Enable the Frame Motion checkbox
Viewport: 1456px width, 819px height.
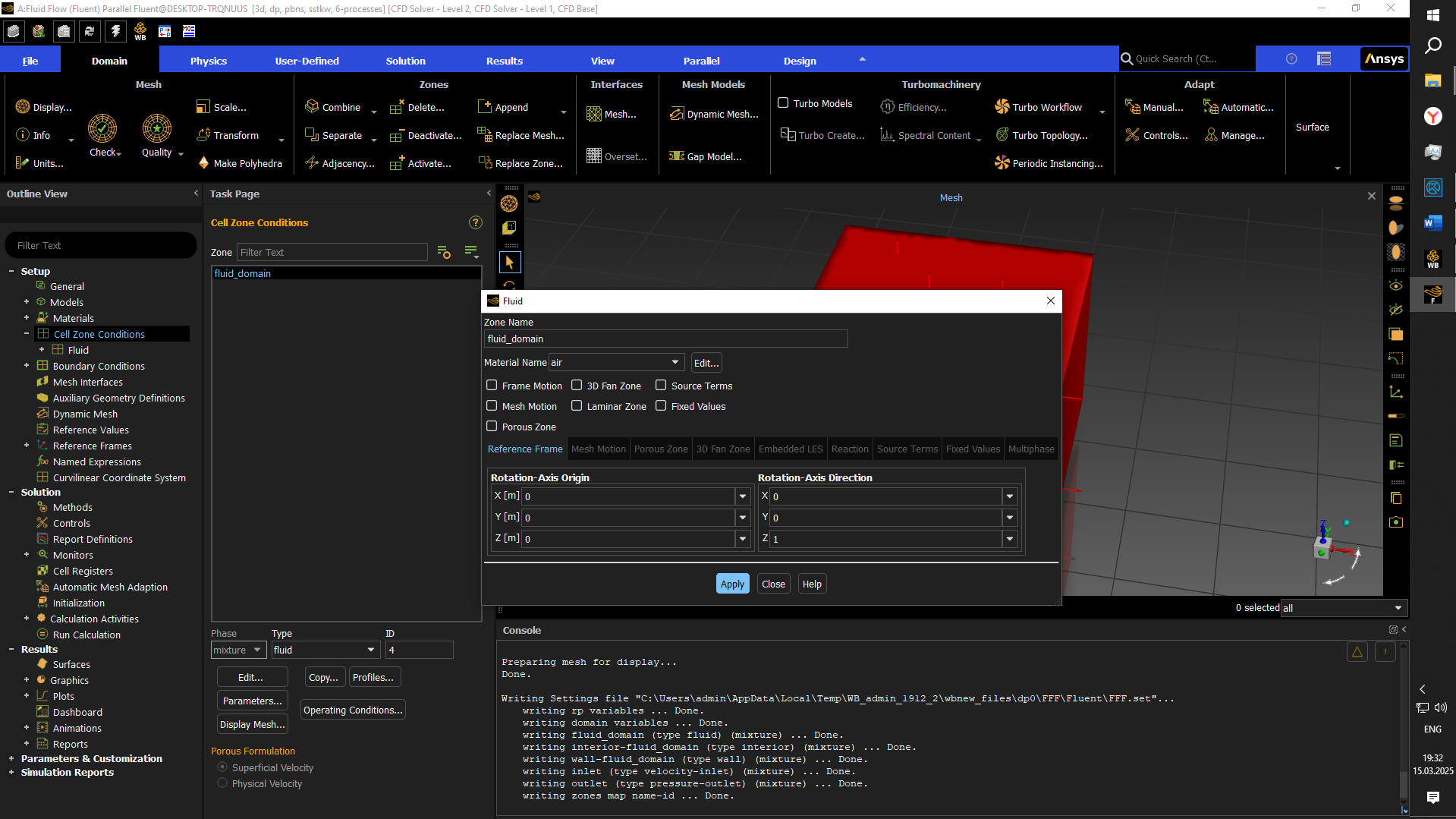(492, 386)
